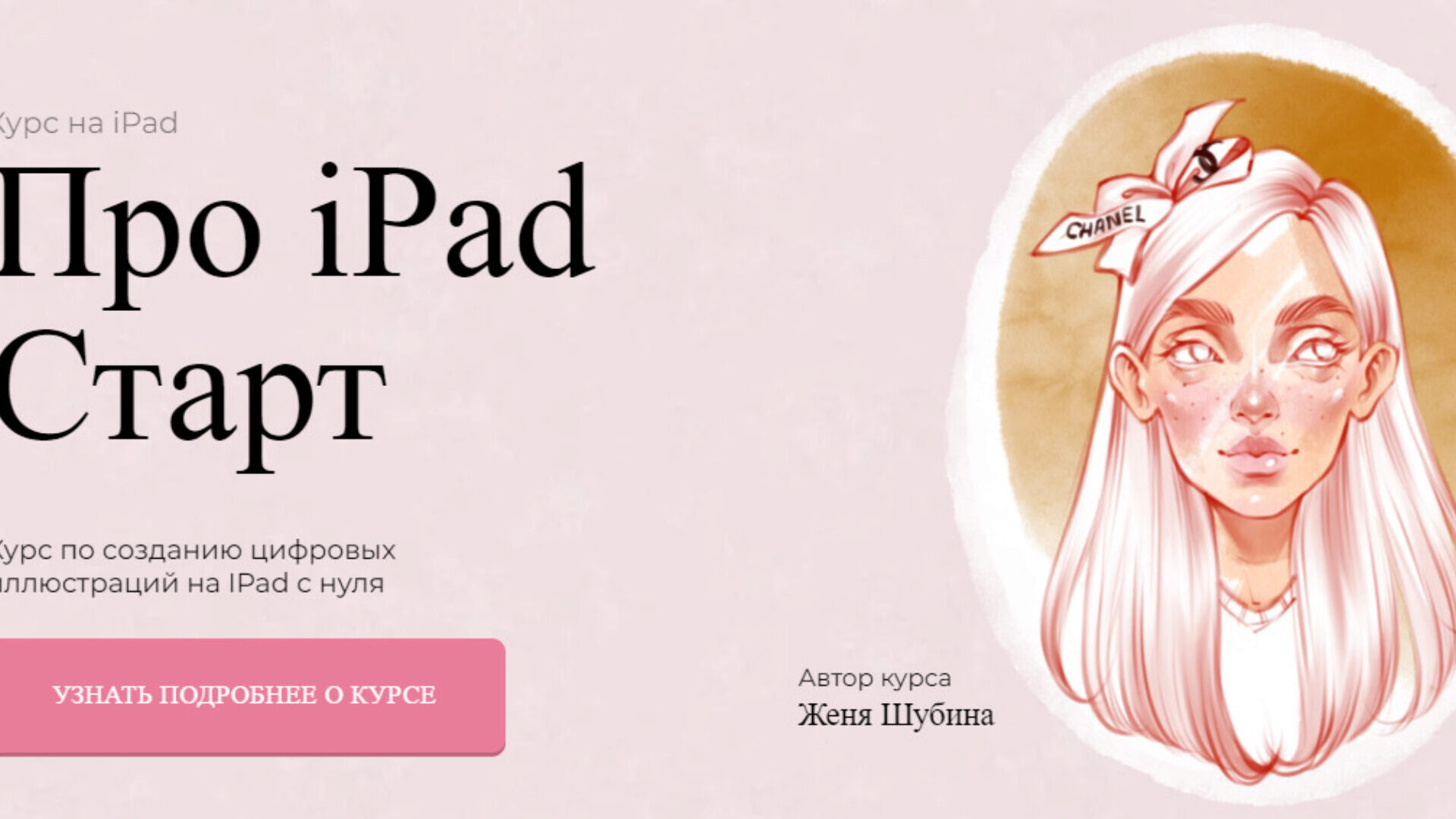Click the Chanel double-C logo on bow
This screenshot has height=819, width=1456.
click(1206, 161)
